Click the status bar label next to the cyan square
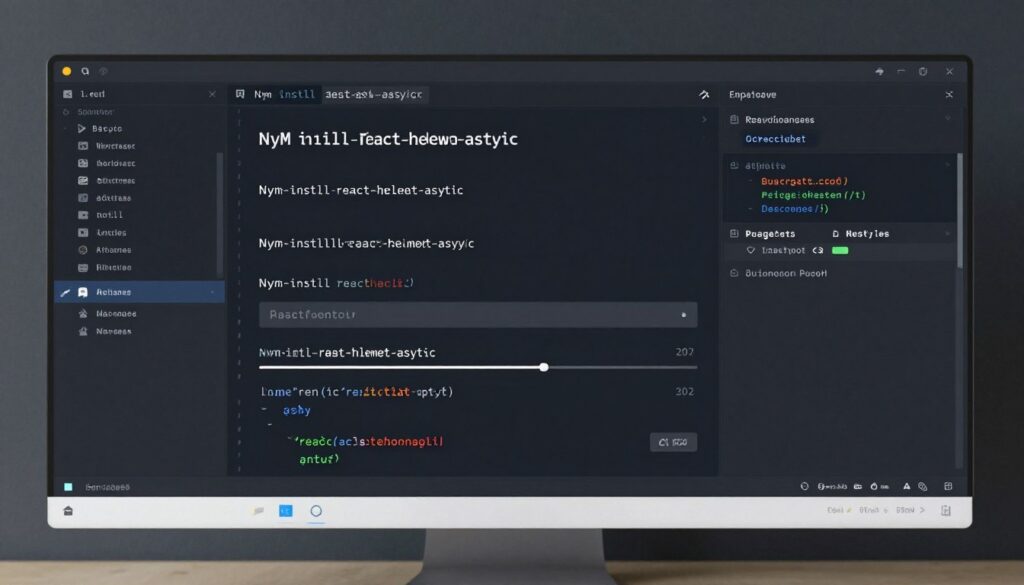 [x=107, y=487]
